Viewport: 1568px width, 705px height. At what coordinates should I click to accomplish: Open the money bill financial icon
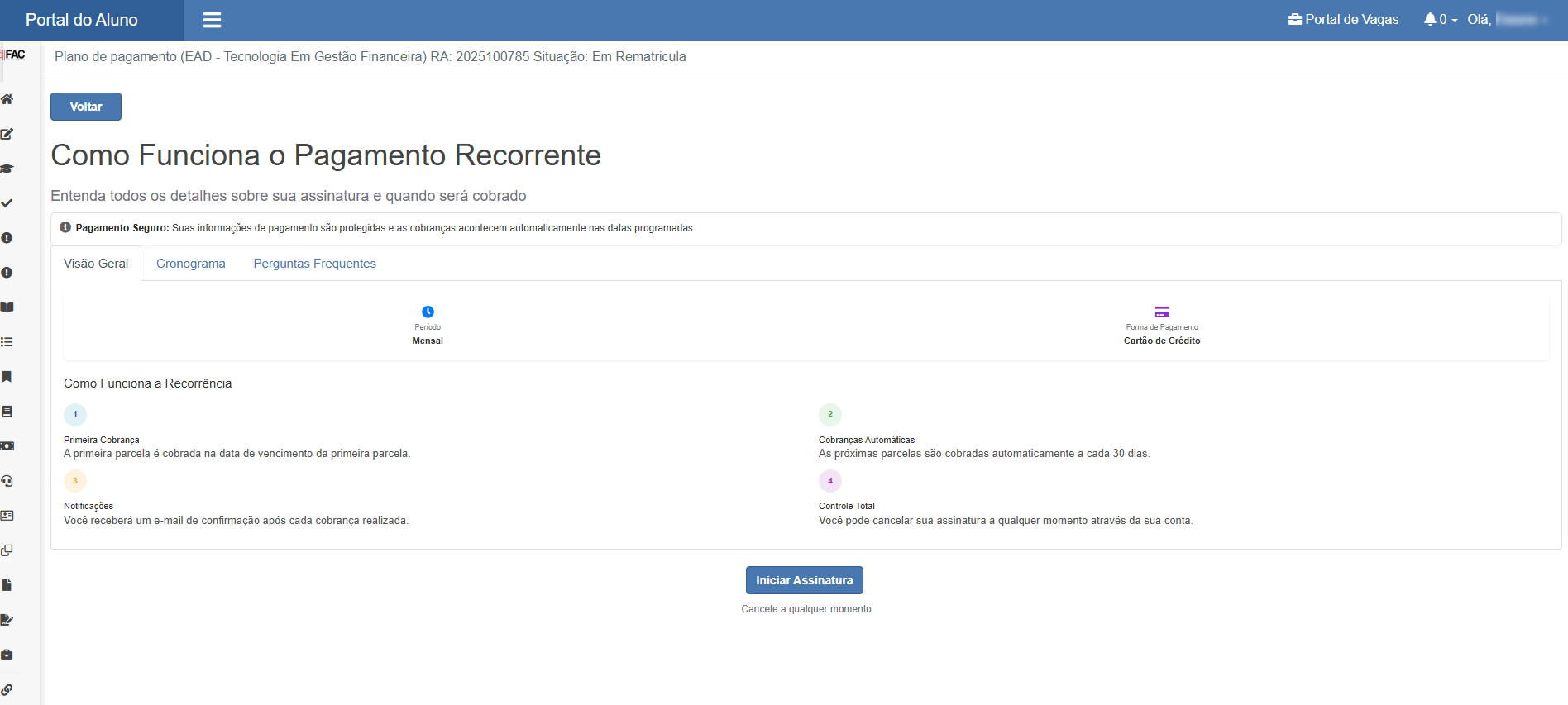tap(7, 446)
